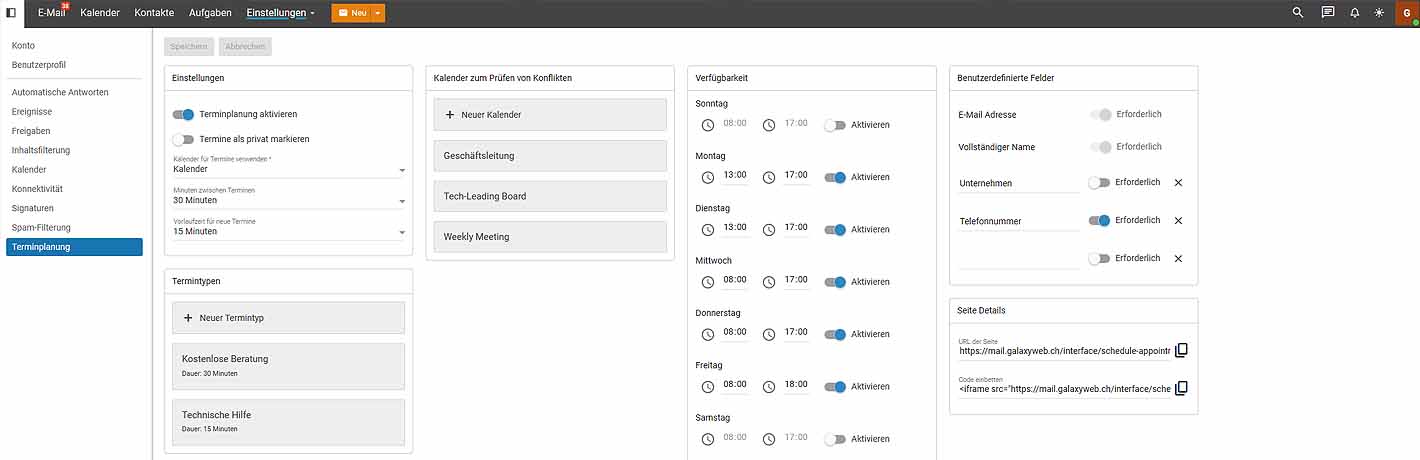Image resolution: width=1420 pixels, height=460 pixels.
Task: Expand Minuten zwischen Terminen dropdown
Action: point(288,200)
